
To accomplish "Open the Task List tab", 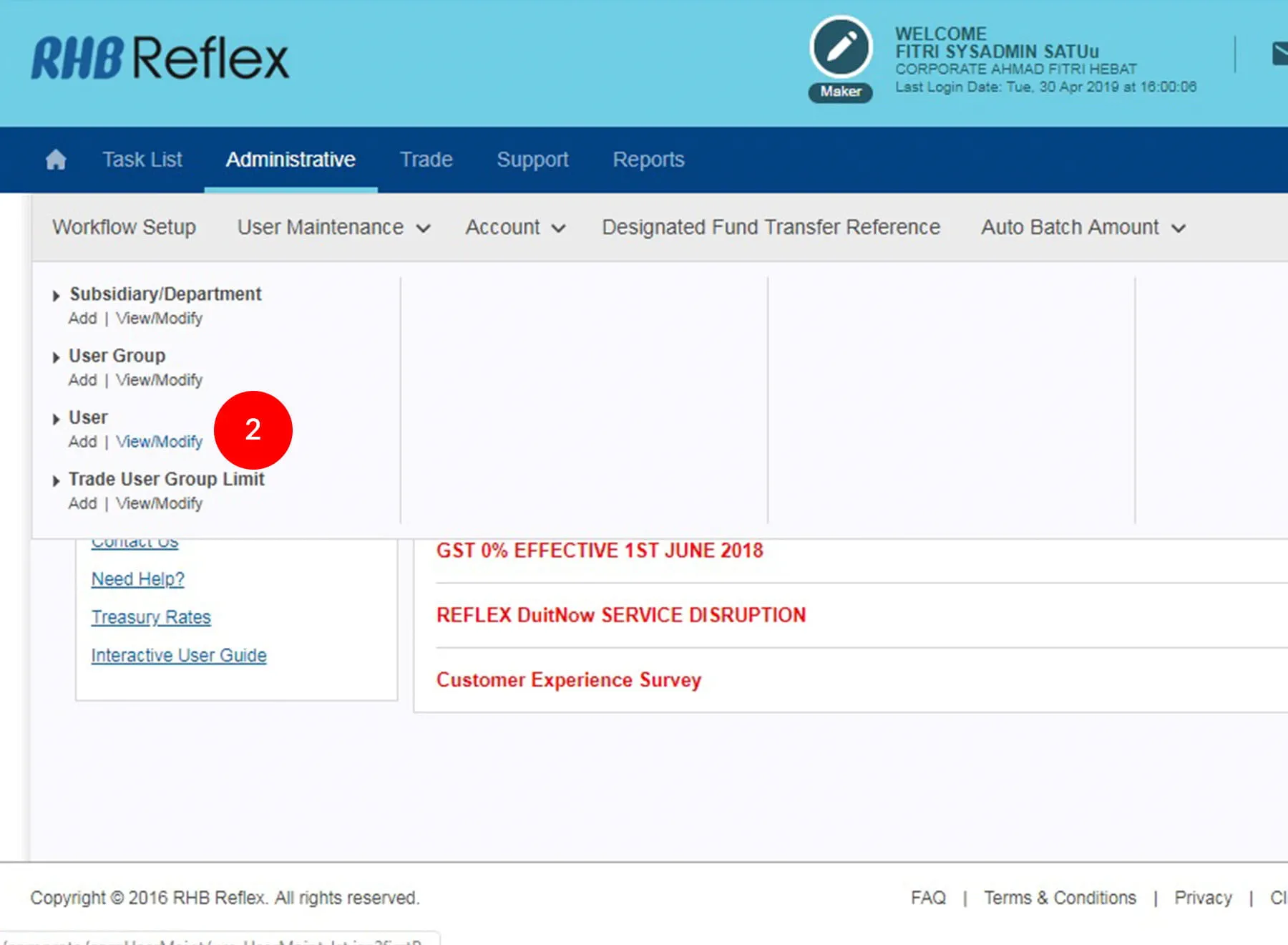I will click(142, 160).
